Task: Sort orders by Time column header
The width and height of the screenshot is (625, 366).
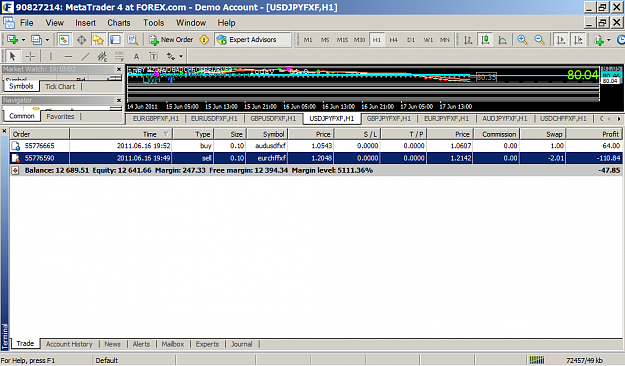Action: (x=121, y=134)
